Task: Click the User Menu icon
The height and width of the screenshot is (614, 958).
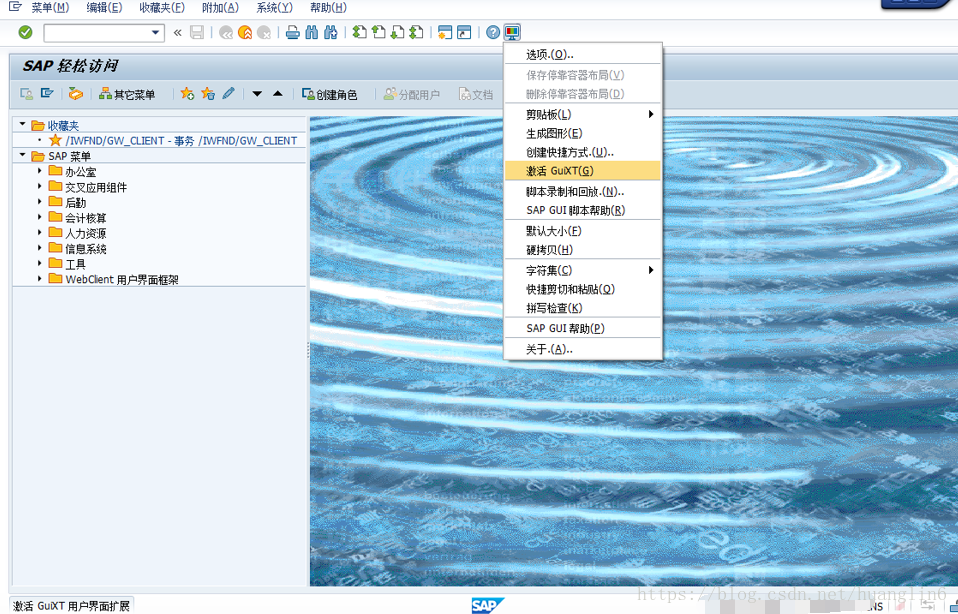Action: coord(27,94)
